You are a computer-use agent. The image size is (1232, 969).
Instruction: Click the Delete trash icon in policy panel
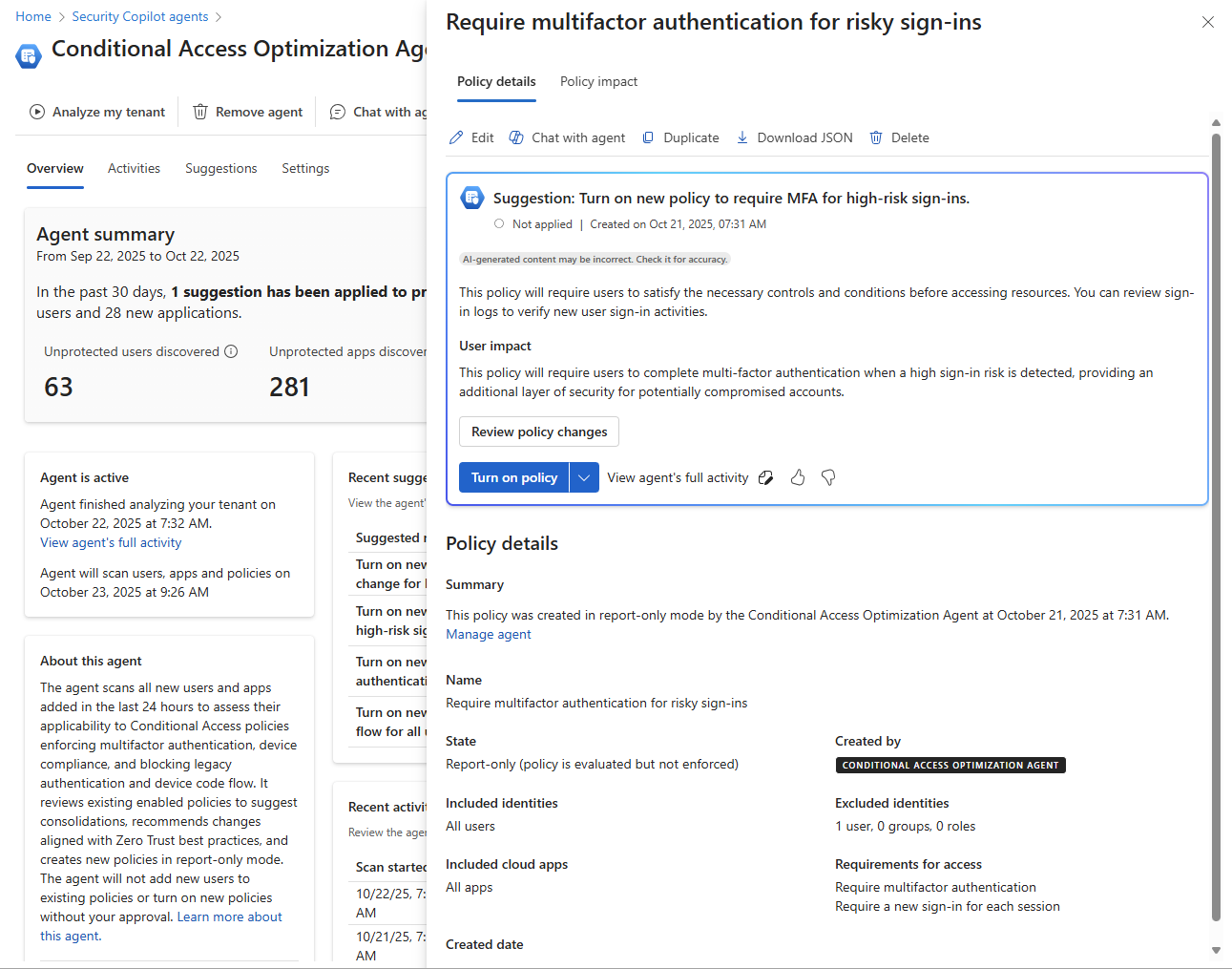[876, 137]
